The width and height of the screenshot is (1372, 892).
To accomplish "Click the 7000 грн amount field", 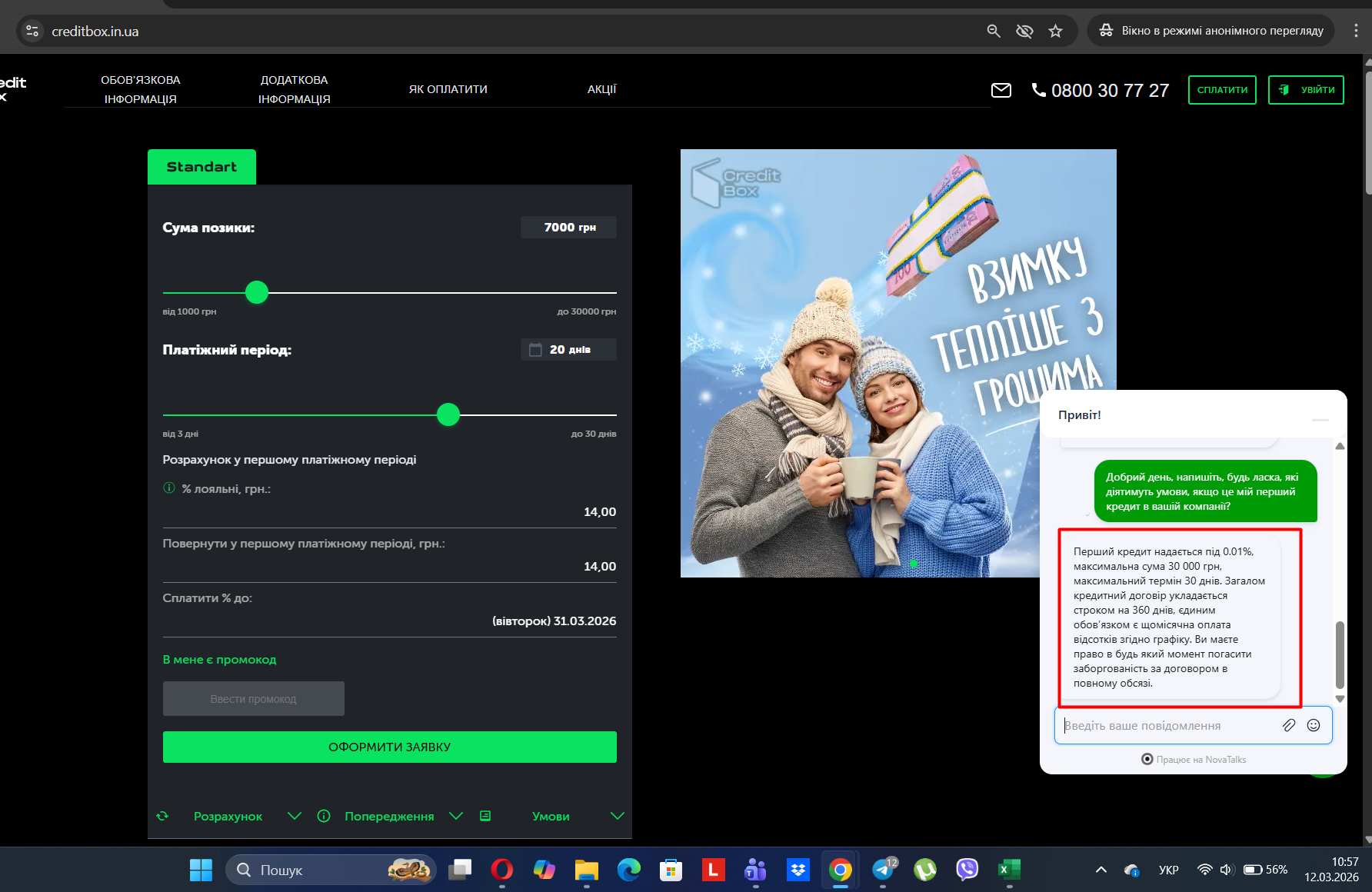I will [569, 228].
